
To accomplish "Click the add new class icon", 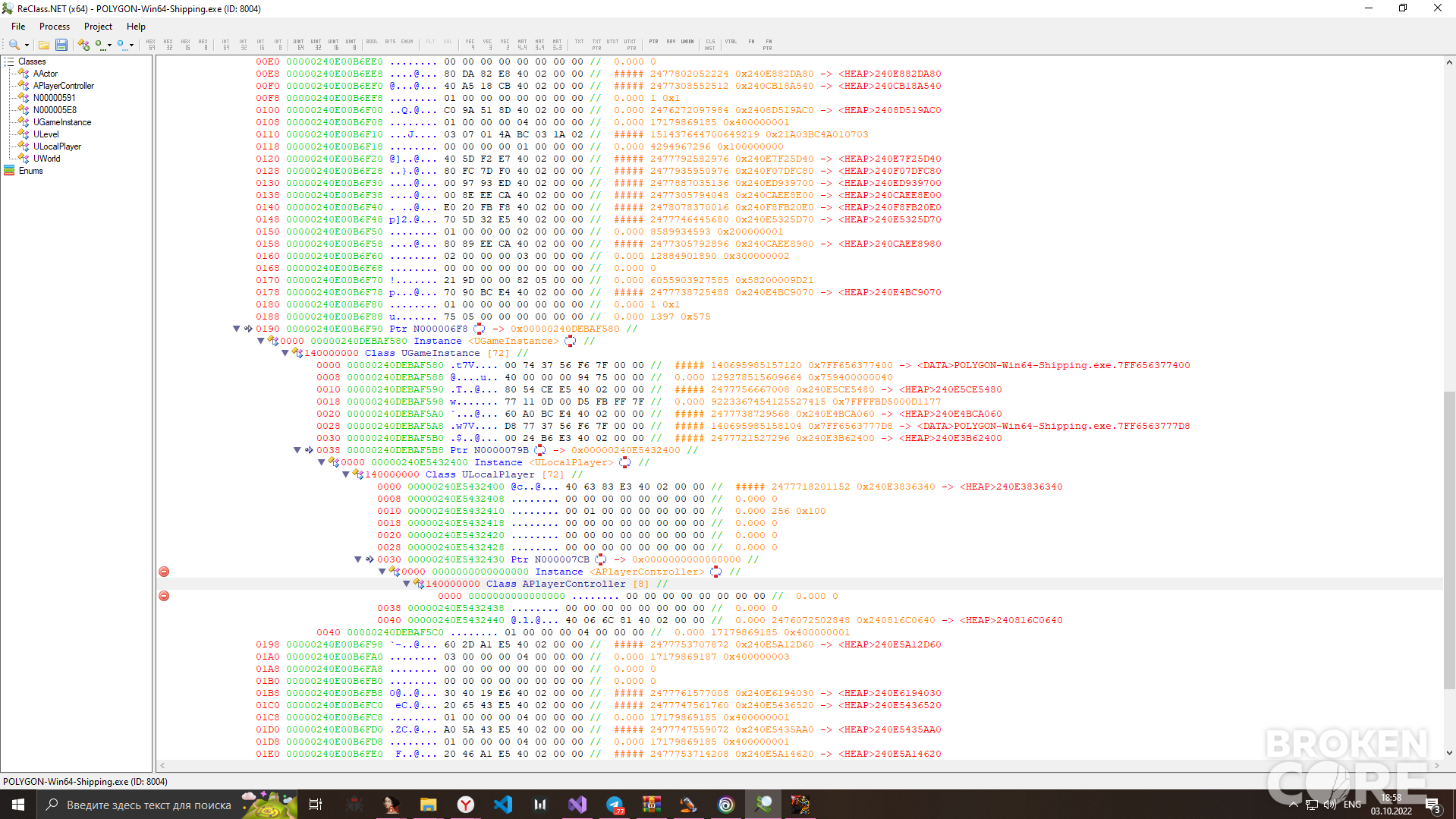I will click(x=83, y=45).
